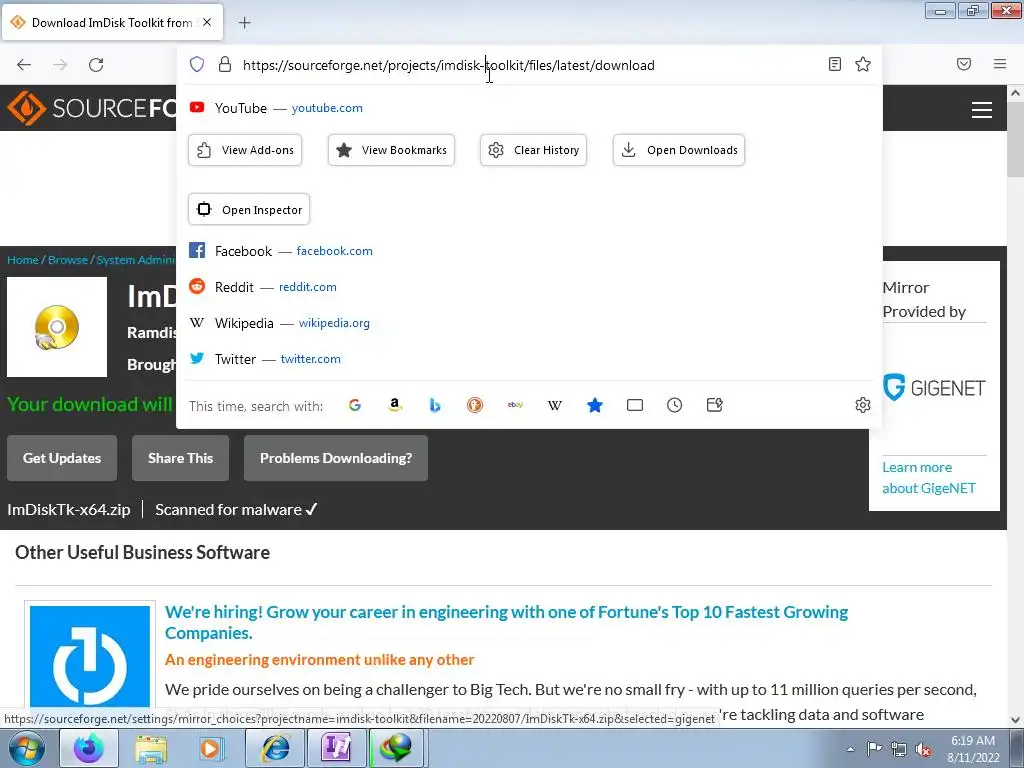Save page to Pocket
Image resolution: width=1024 pixels, height=768 pixels.
coord(964,64)
